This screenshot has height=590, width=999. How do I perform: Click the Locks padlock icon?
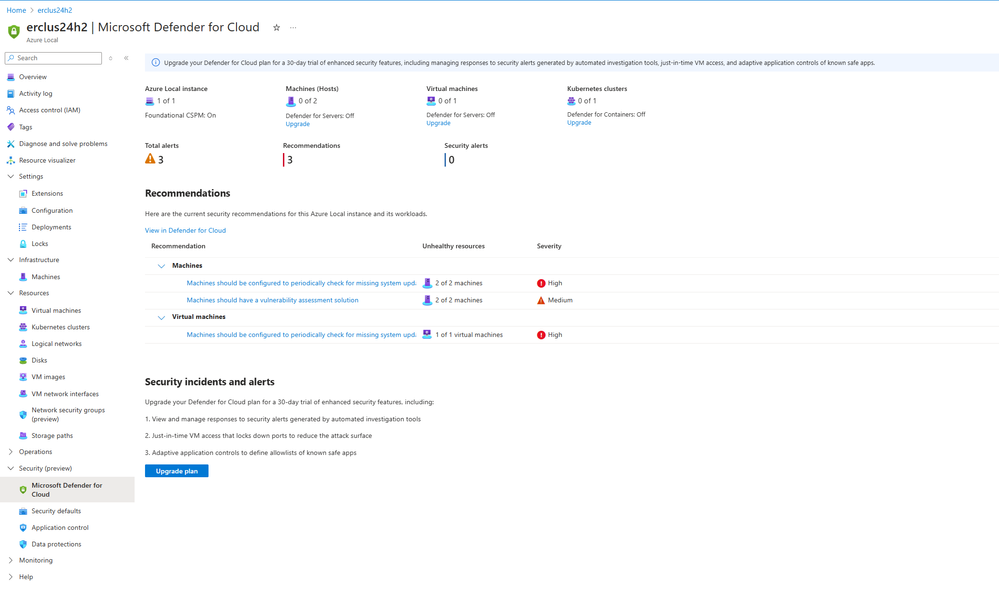point(23,244)
